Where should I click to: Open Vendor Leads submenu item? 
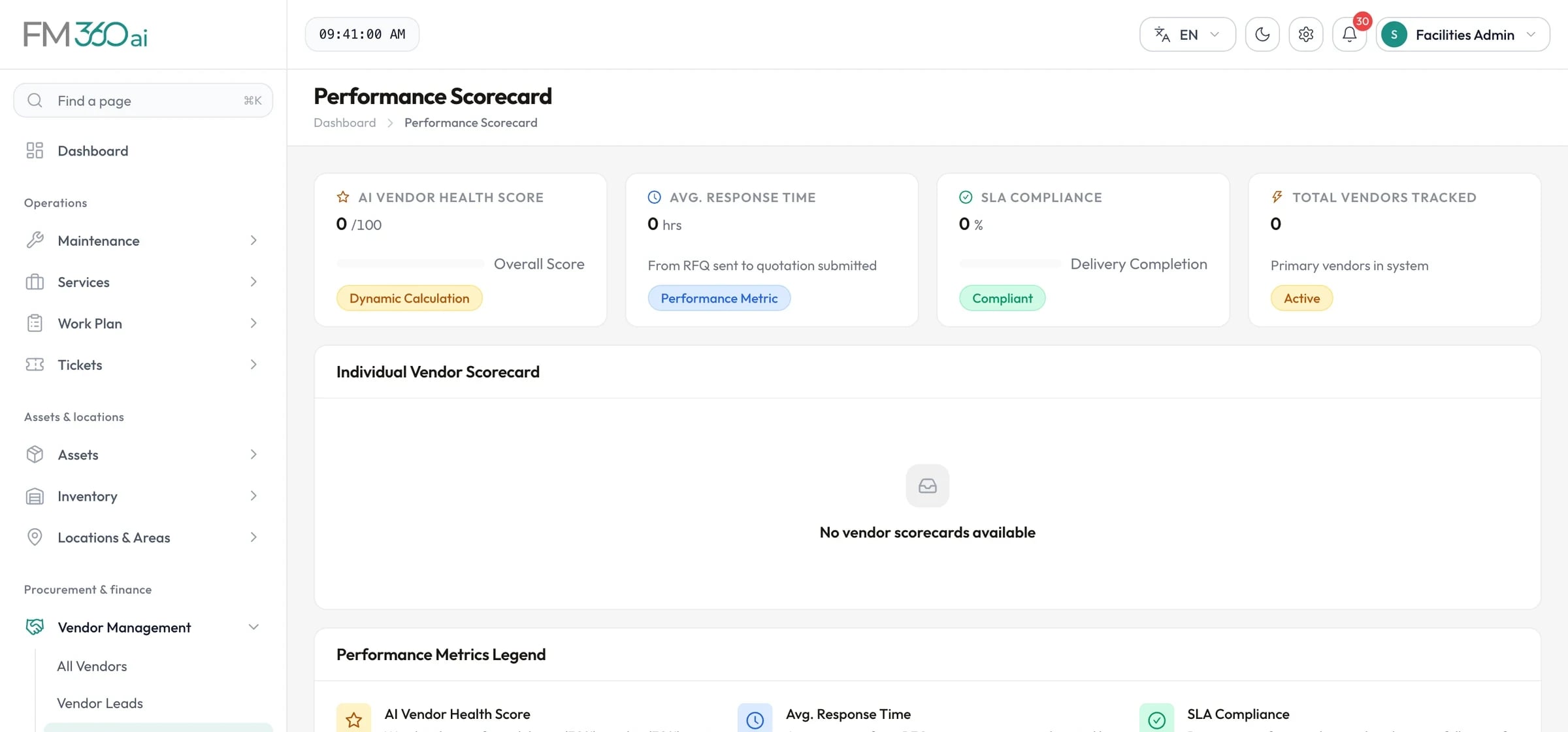coord(100,703)
